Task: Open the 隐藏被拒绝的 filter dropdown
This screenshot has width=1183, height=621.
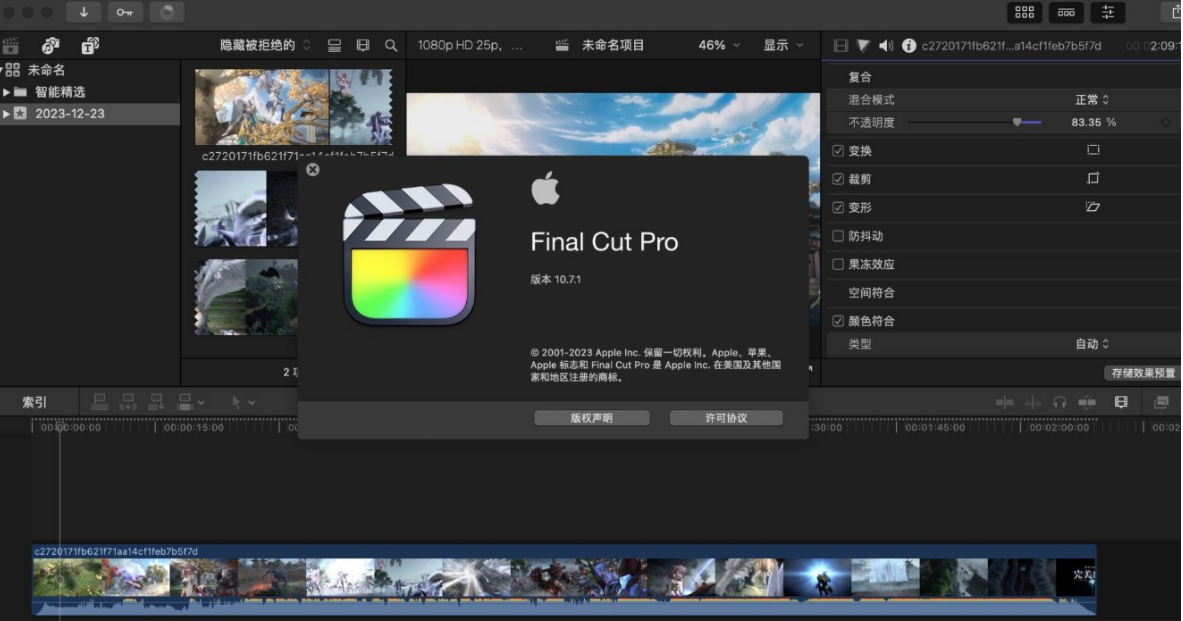Action: coord(265,45)
